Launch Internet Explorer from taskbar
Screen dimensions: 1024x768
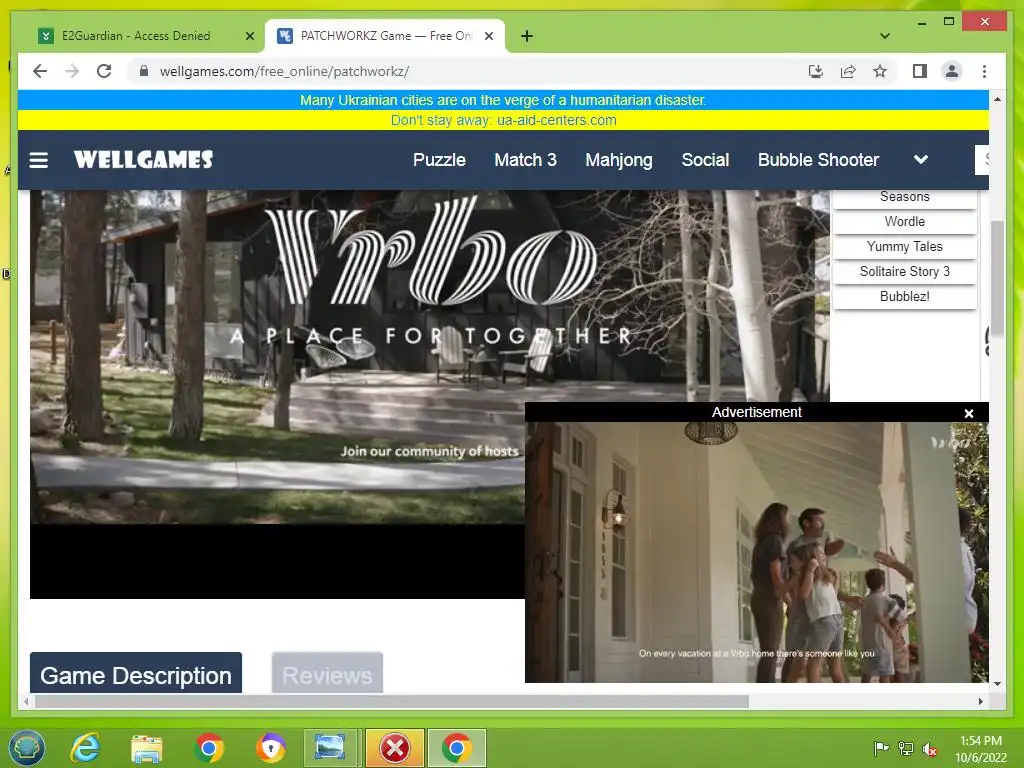tap(86, 748)
